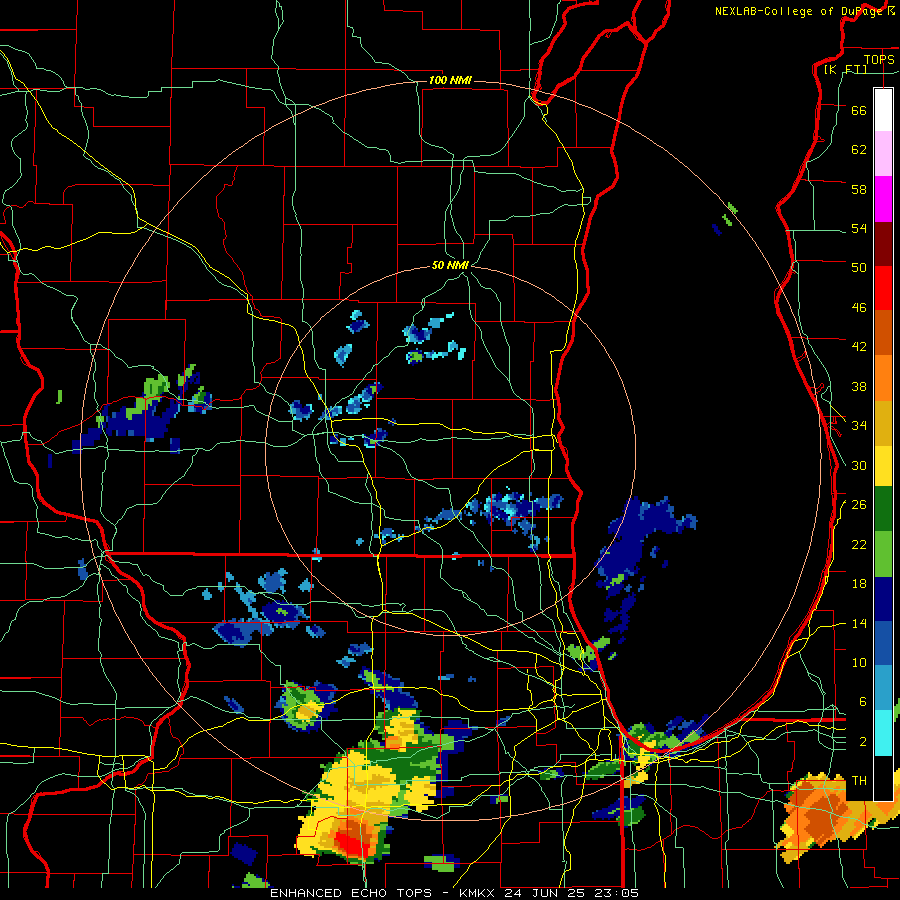Click the legend value 38
Image resolution: width=900 pixels, height=900 pixels.
click(859, 386)
